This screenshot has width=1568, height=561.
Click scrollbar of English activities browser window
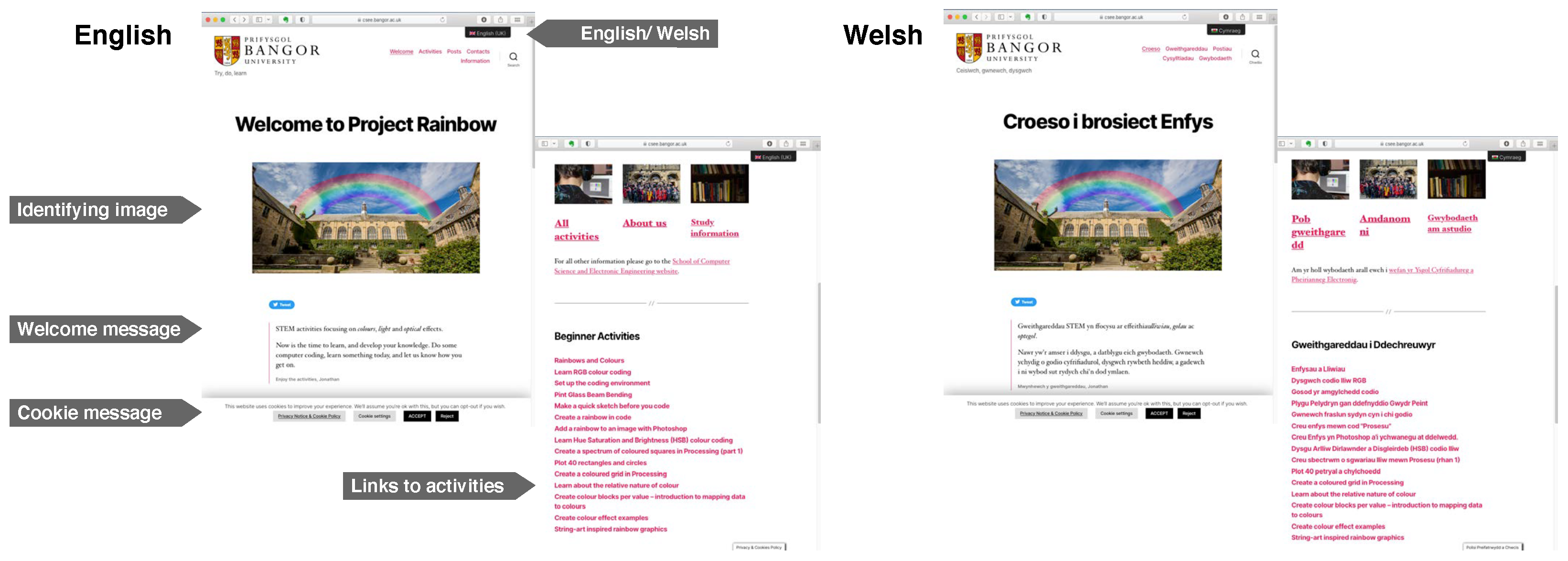point(819,353)
